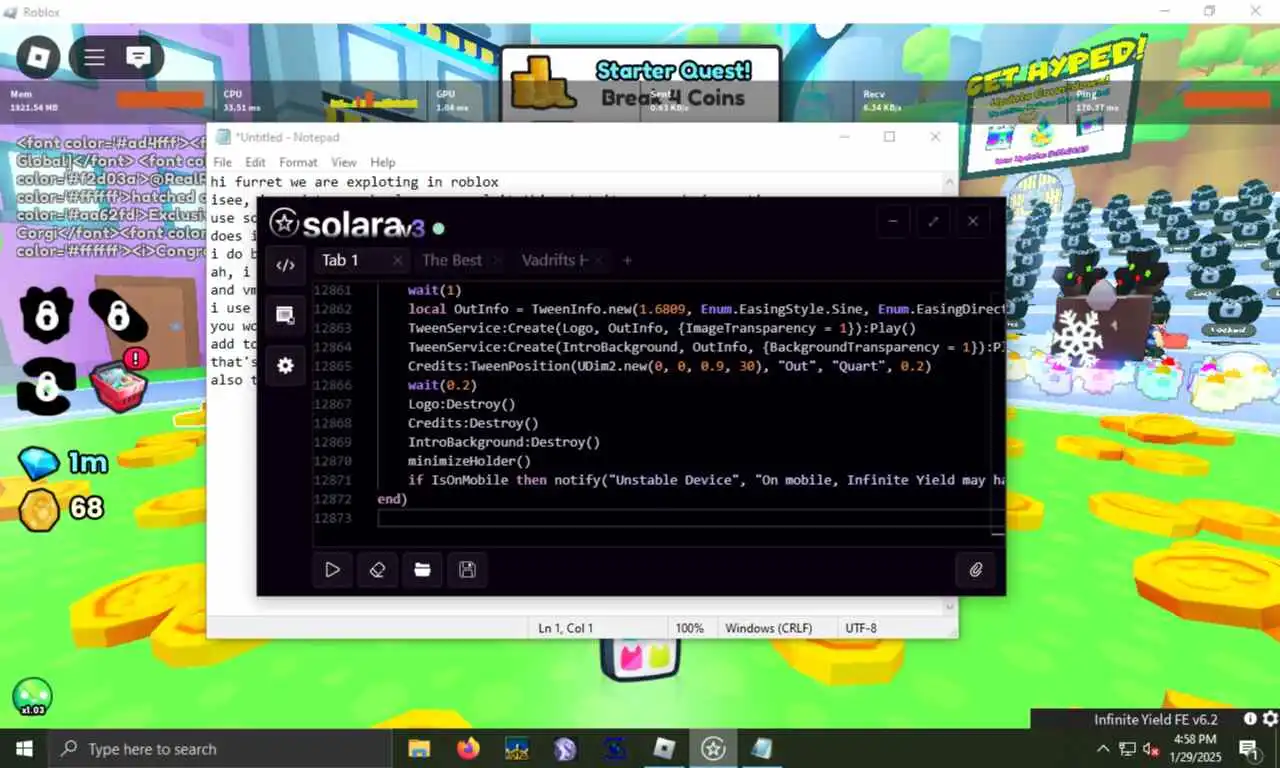
Task: Toggle the Roblox chat bubble
Action: point(138,57)
